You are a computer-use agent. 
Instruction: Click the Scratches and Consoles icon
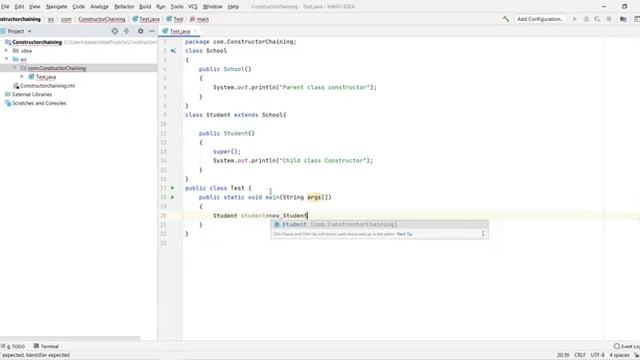point(8,103)
